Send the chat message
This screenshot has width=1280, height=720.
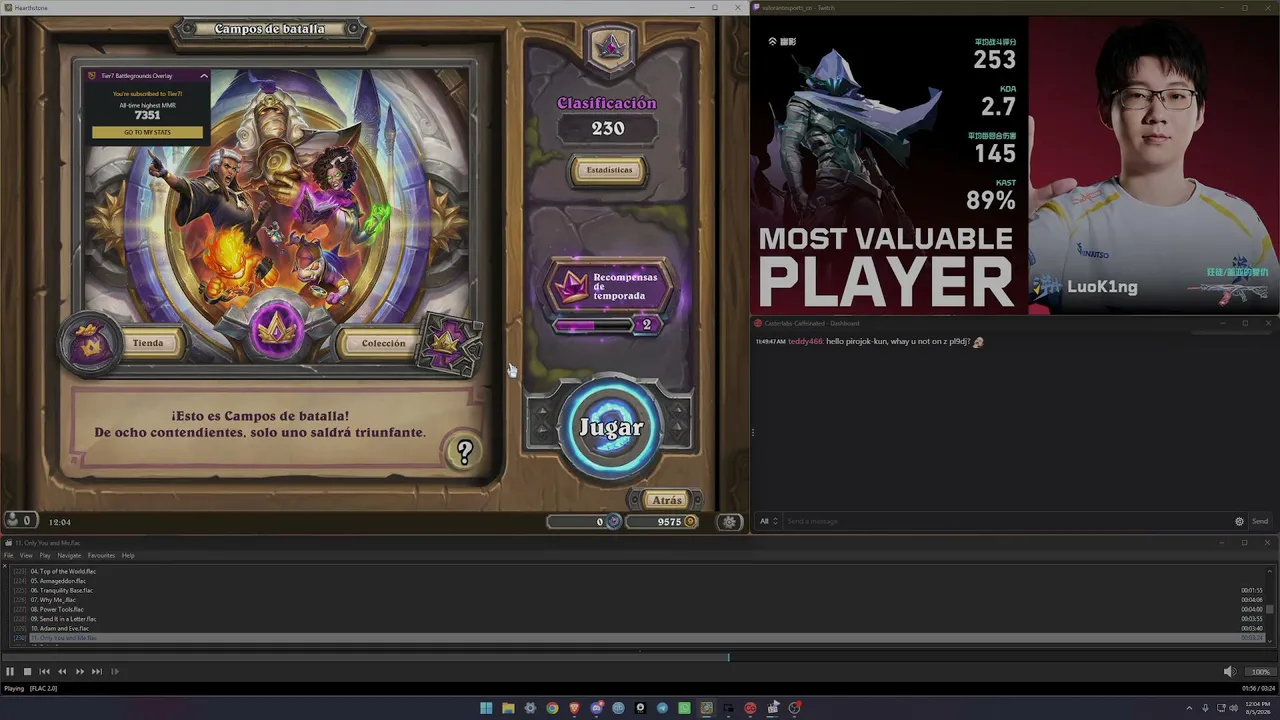point(1260,521)
